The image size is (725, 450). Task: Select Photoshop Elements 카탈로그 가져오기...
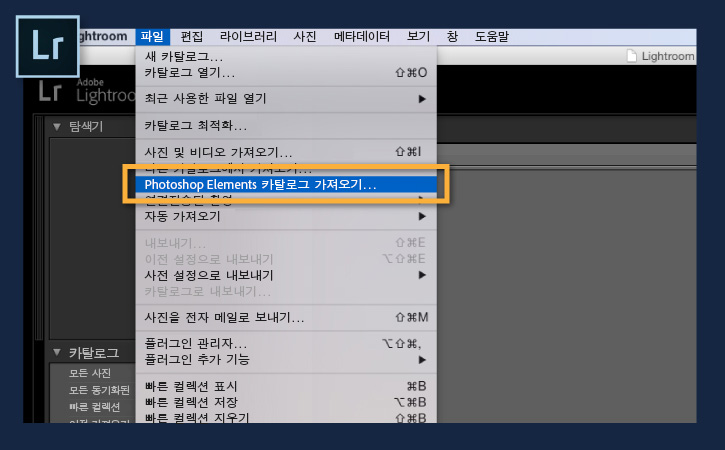(286, 184)
